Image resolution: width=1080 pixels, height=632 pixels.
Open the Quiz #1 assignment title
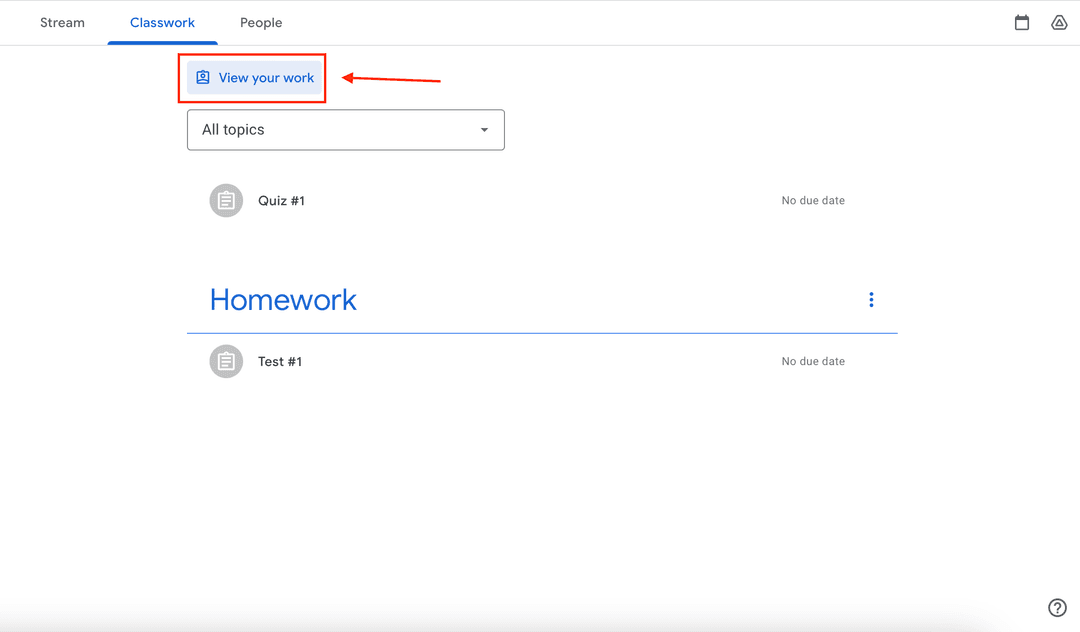[281, 200]
